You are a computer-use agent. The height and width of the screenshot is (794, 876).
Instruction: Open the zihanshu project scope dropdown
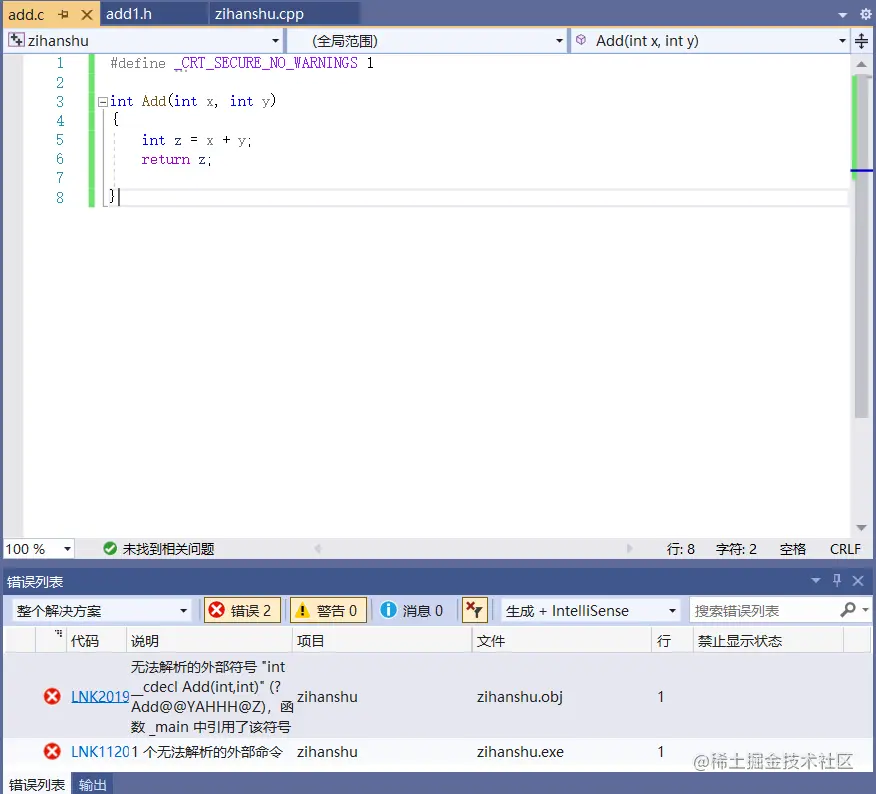pyautogui.click(x=275, y=41)
